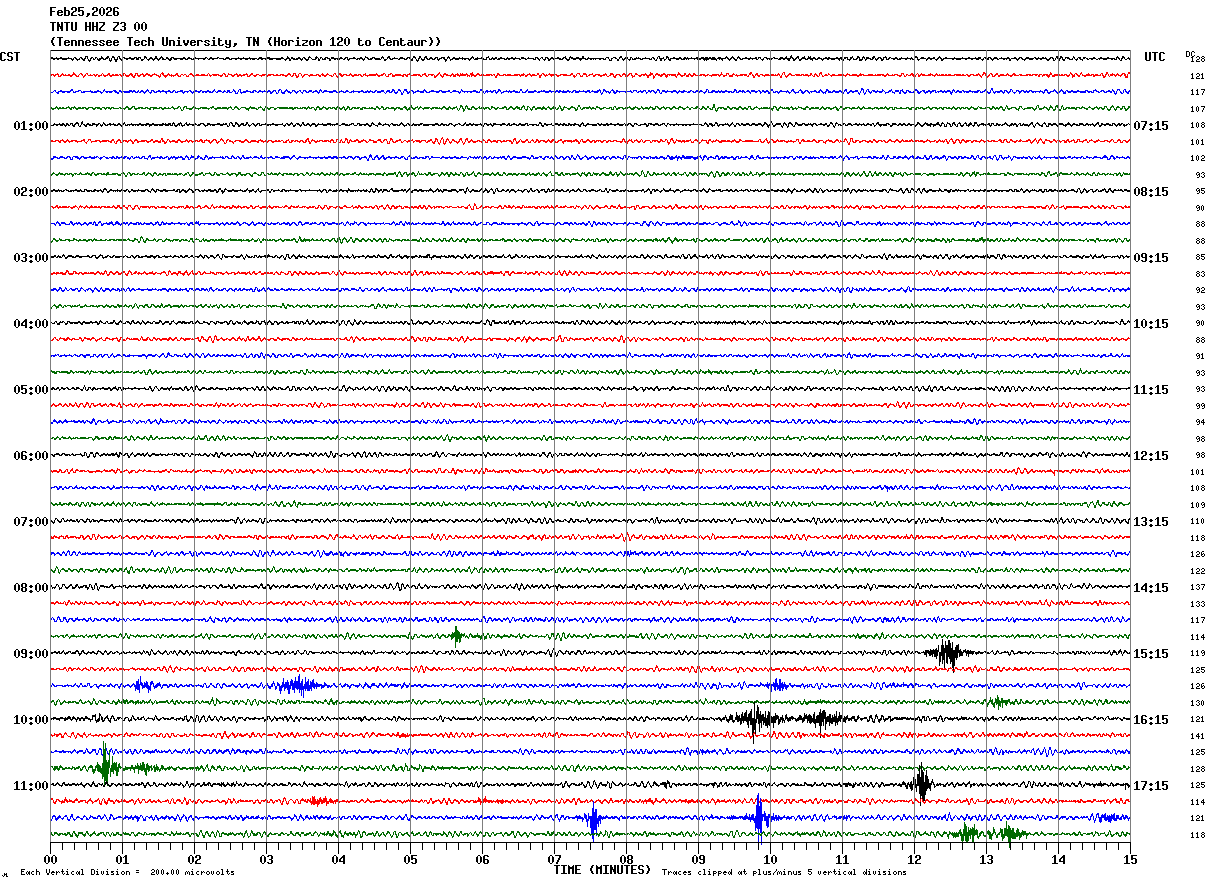
Task: Click minute 15 on the bottom axis
Action: [x=1130, y=859]
